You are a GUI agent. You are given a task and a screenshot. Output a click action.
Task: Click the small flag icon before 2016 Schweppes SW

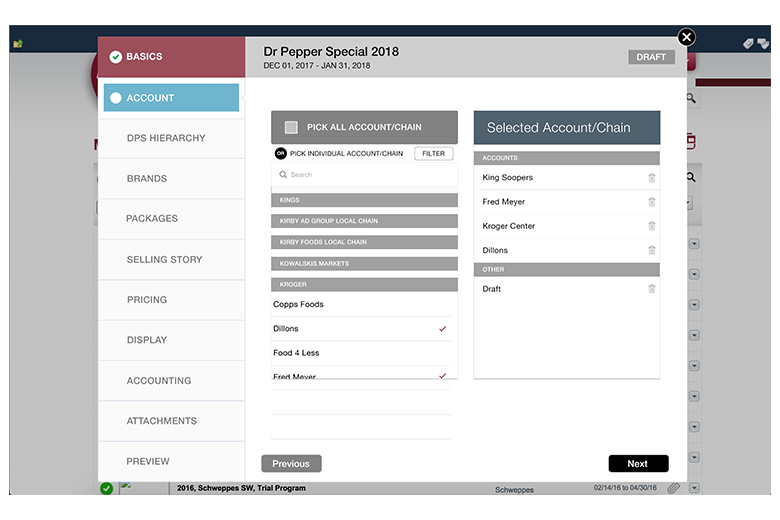pos(126,486)
